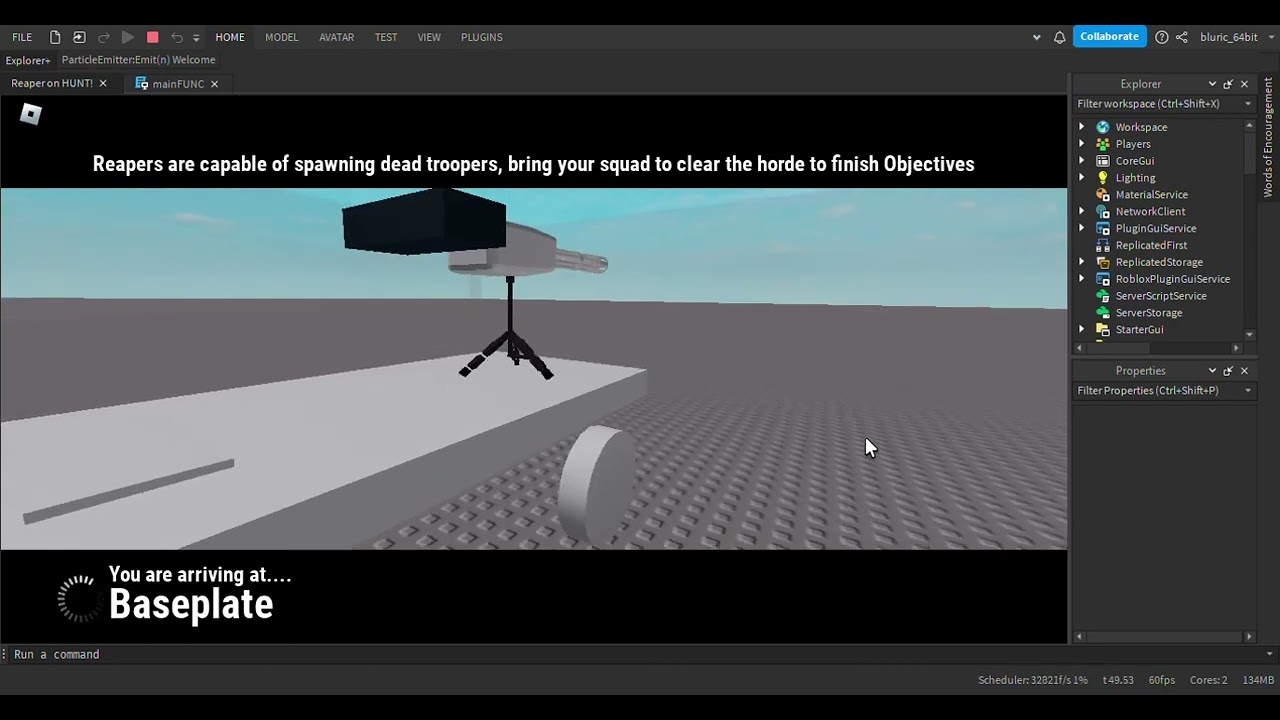Open the Filter workspace dropdown arrow
Screen dimensions: 1280x720
point(1246,104)
